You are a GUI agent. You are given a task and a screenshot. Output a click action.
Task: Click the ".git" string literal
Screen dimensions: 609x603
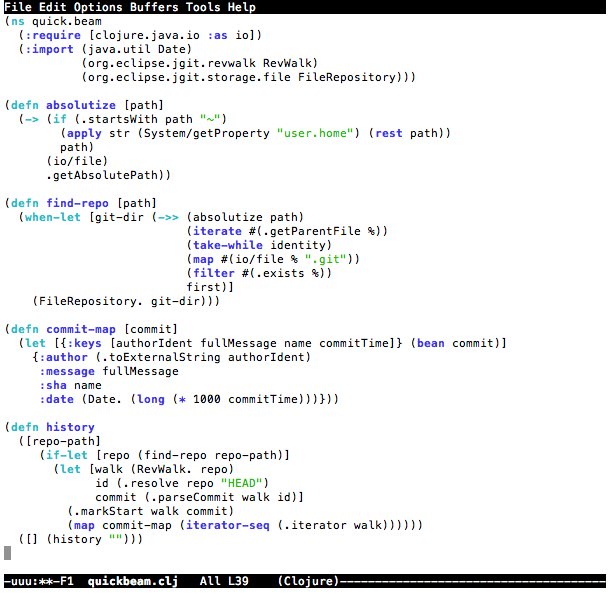pos(325,259)
